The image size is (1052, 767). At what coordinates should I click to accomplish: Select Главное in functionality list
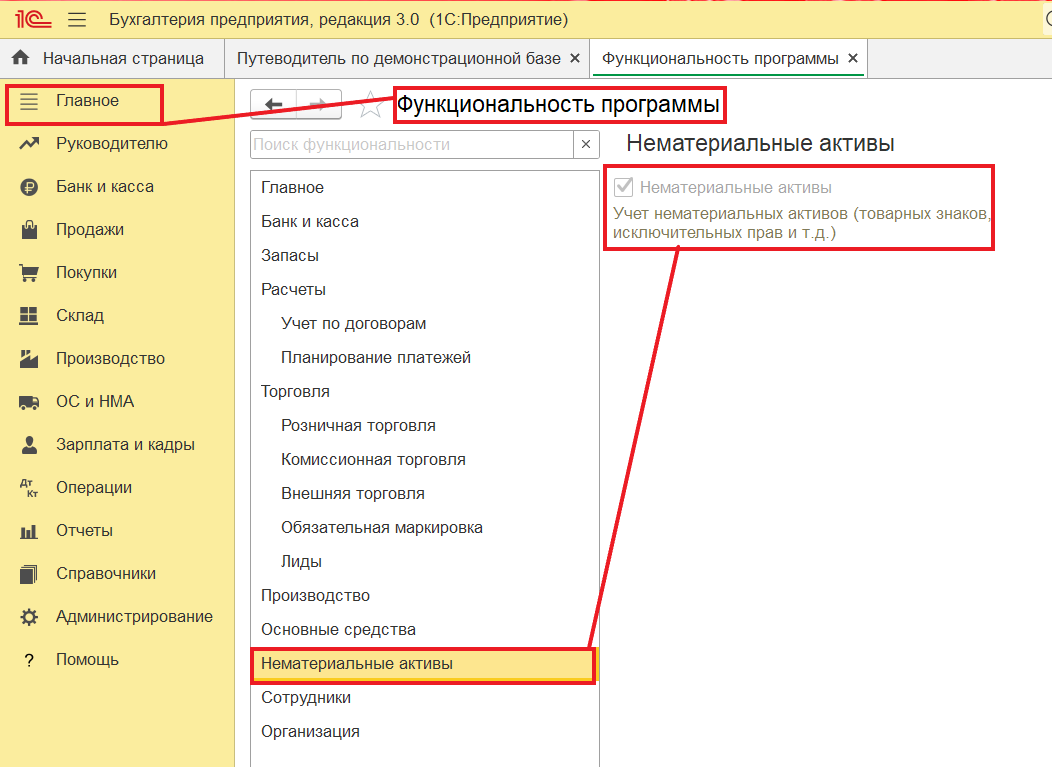coord(425,187)
